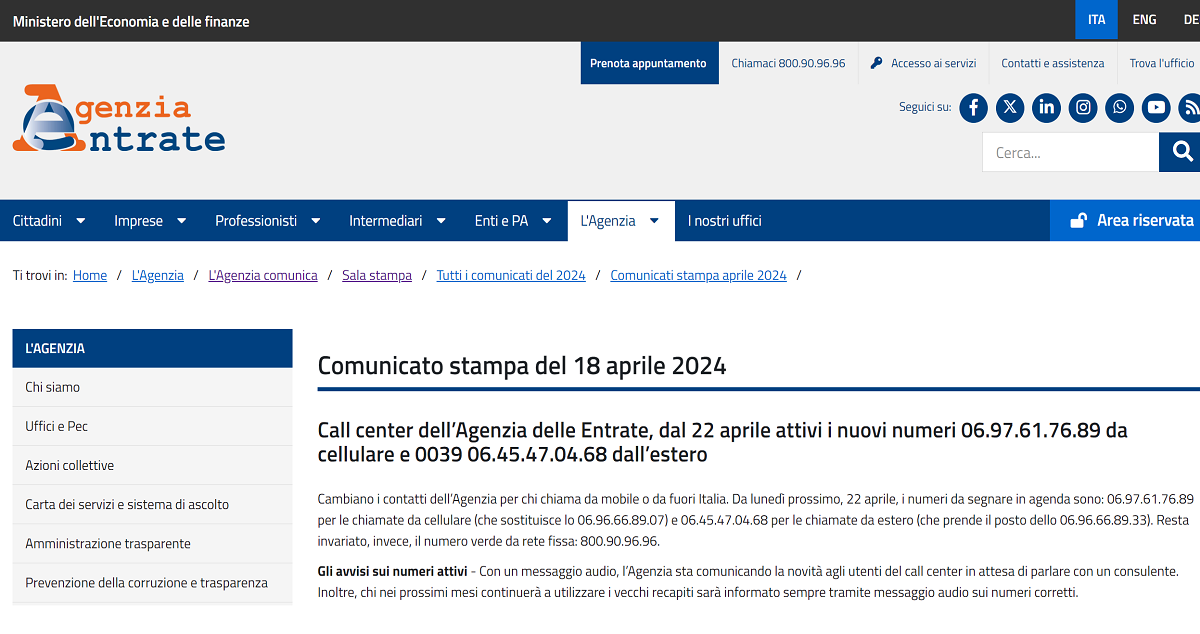Open the Sala stampa breadcrumb link
1200x634 pixels.
[x=377, y=275]
